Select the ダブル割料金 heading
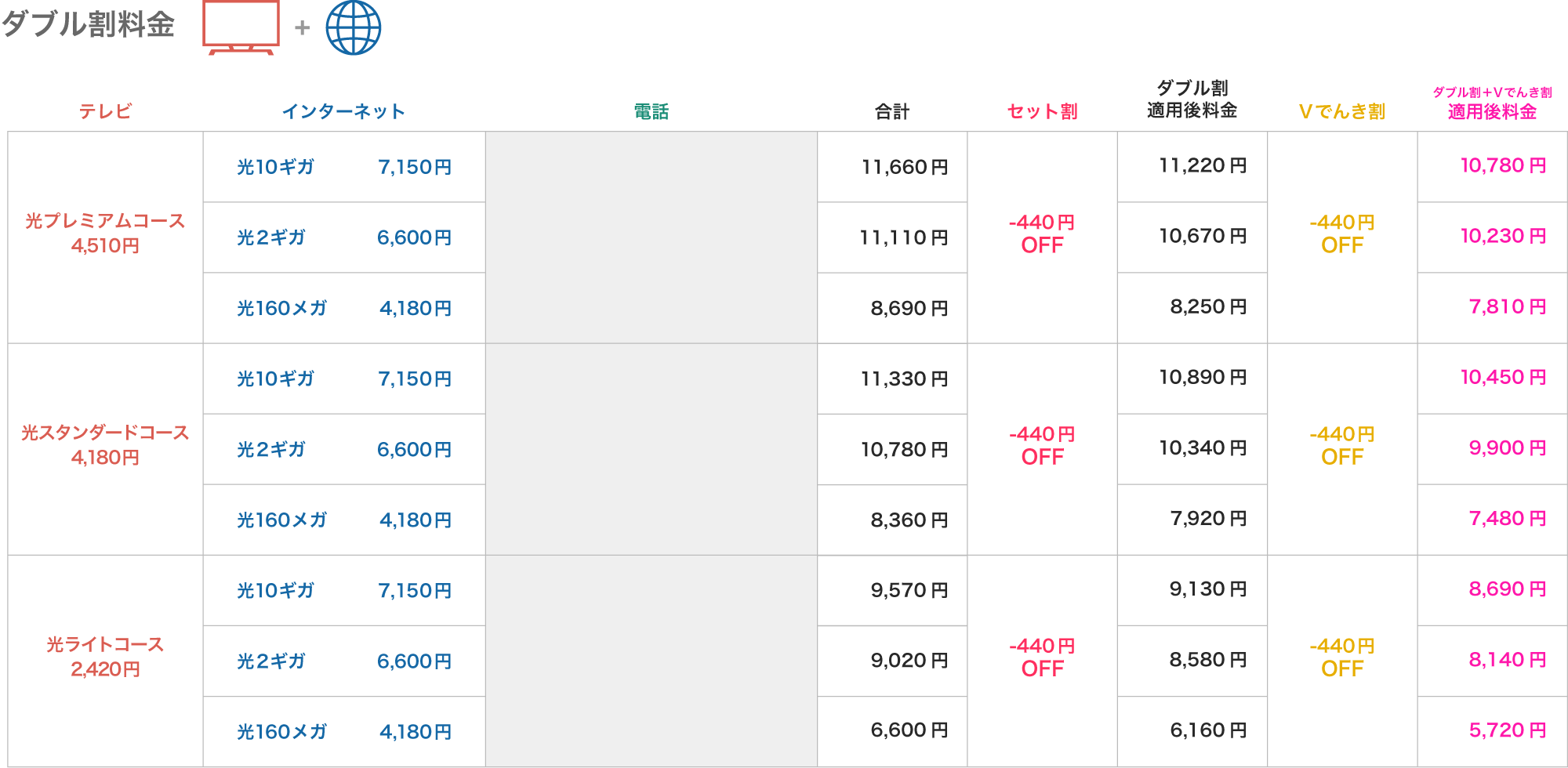1568x768 pixels. 88,24
